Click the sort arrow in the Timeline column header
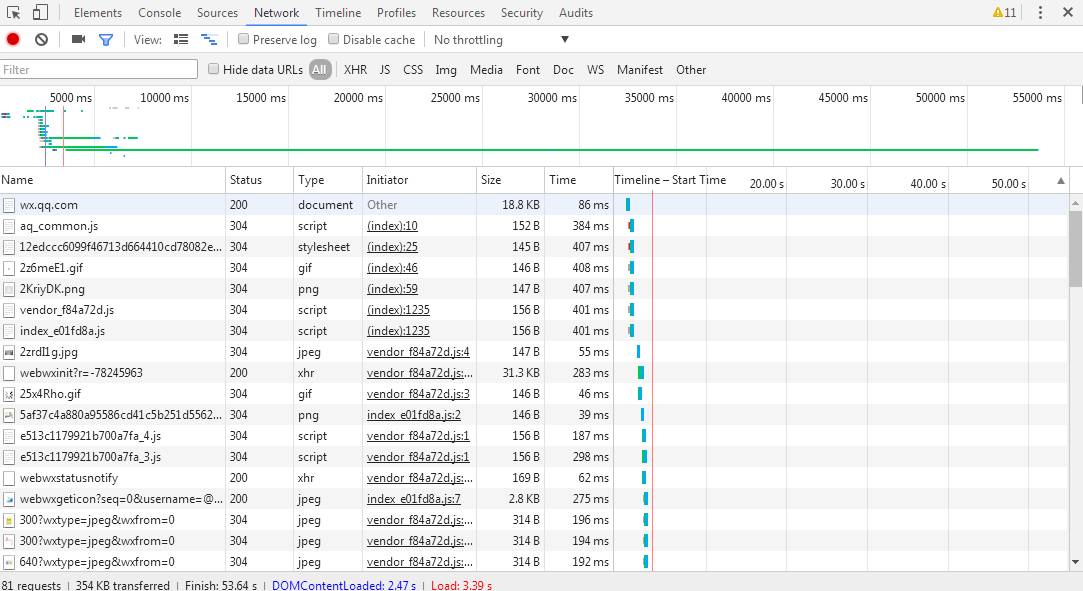 pyautogui.click(x=1061, y=181)
